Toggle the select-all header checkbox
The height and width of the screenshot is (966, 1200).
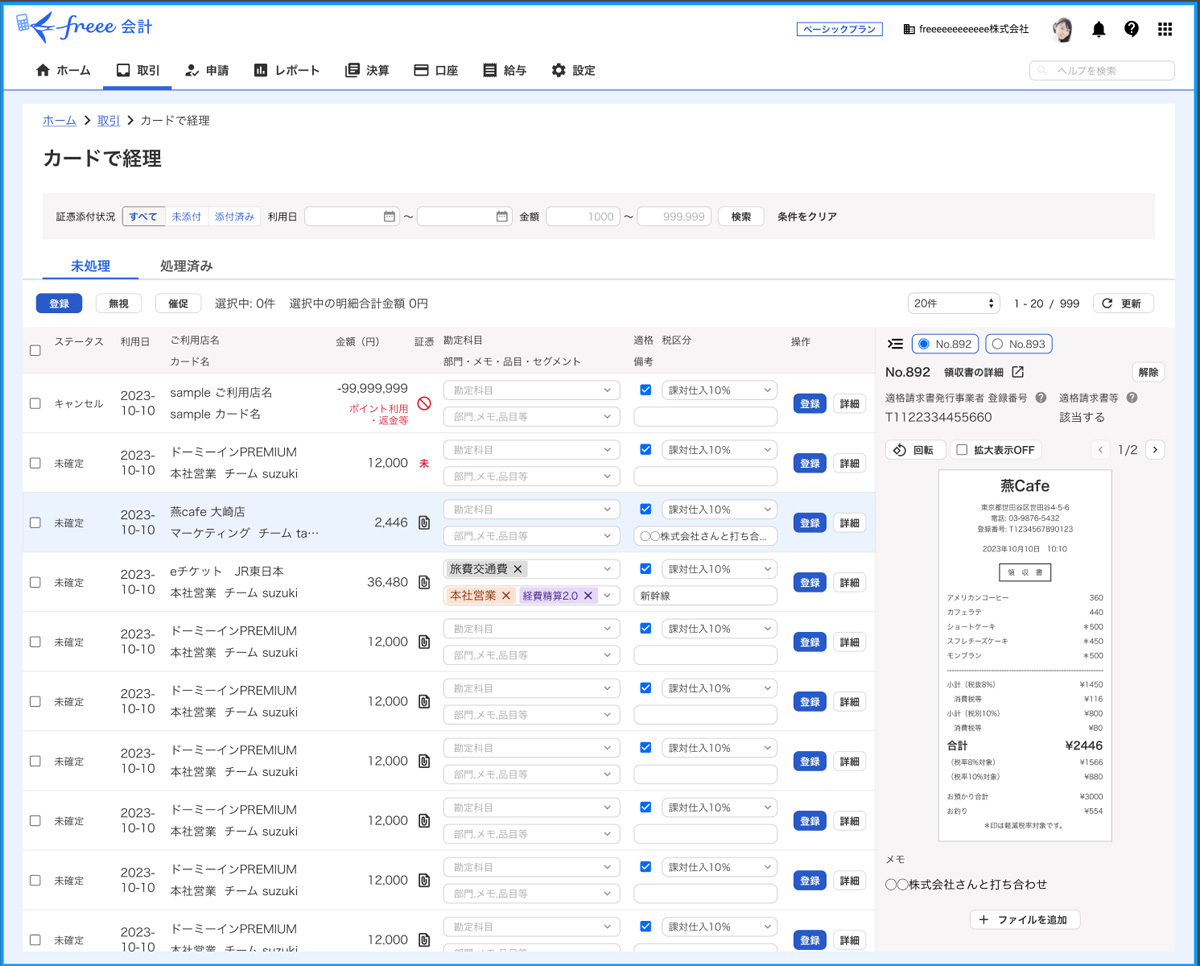click(35, 351)
